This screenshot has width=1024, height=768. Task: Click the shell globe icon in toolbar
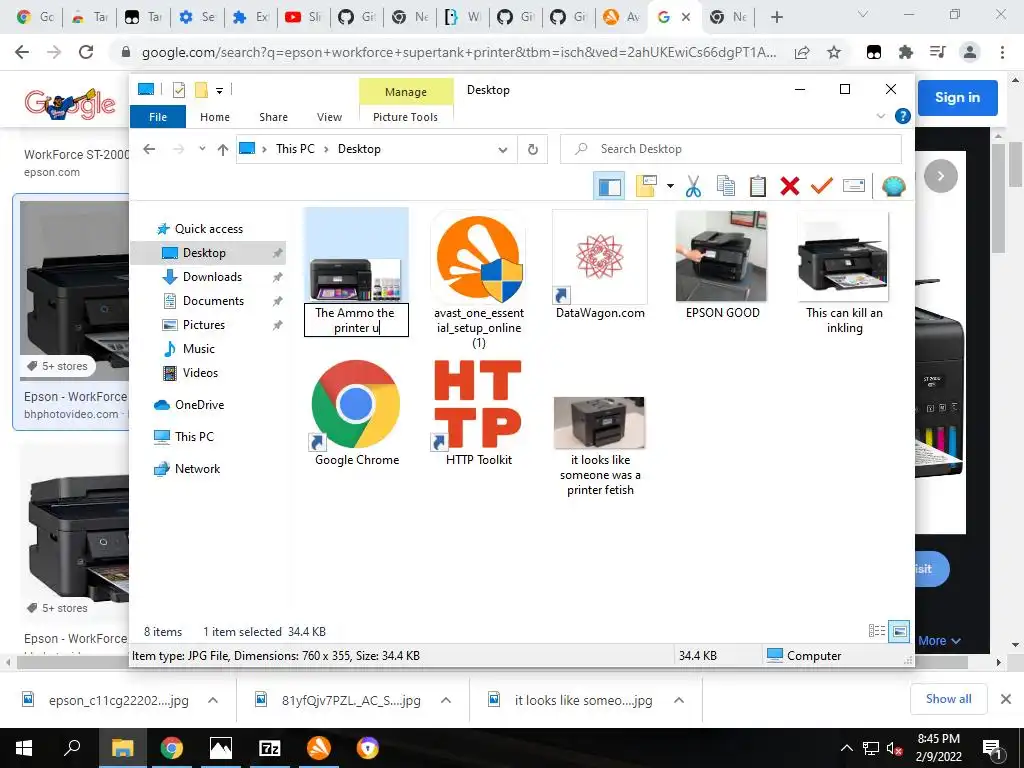893,187
